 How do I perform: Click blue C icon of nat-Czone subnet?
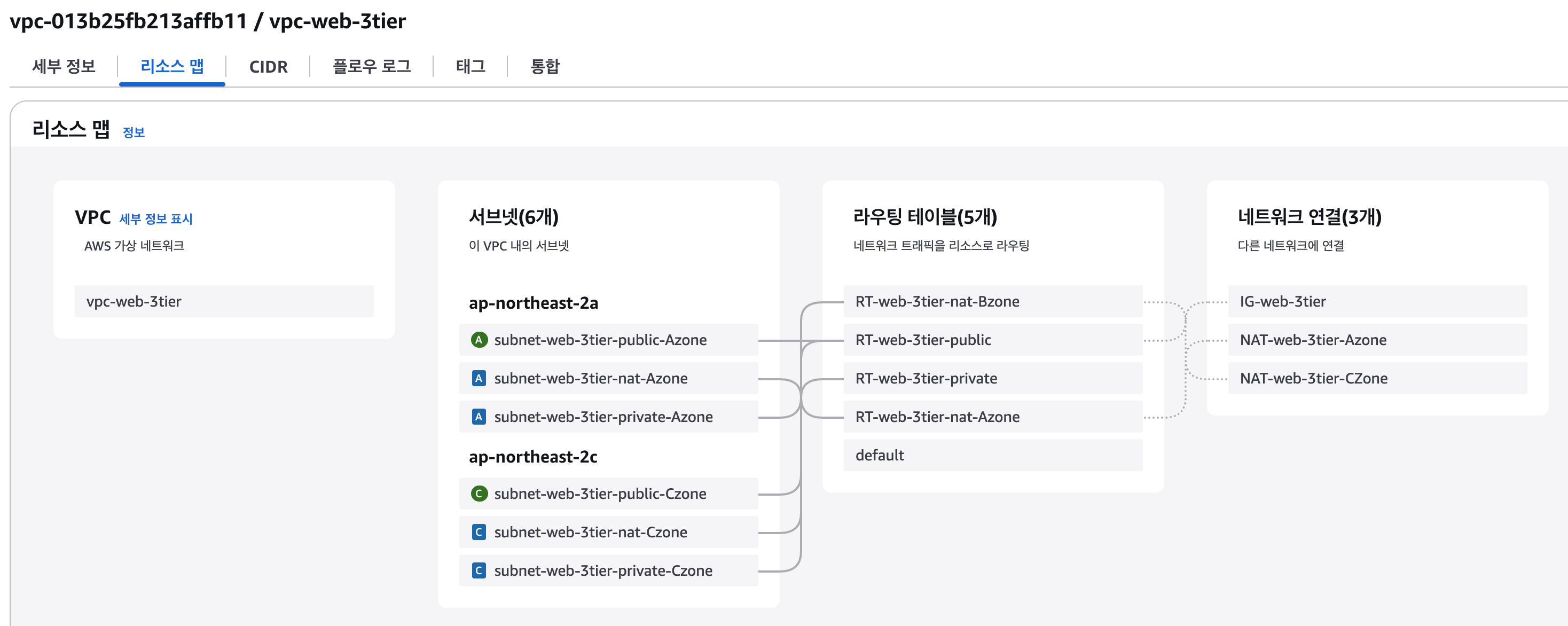coord(479,531)
